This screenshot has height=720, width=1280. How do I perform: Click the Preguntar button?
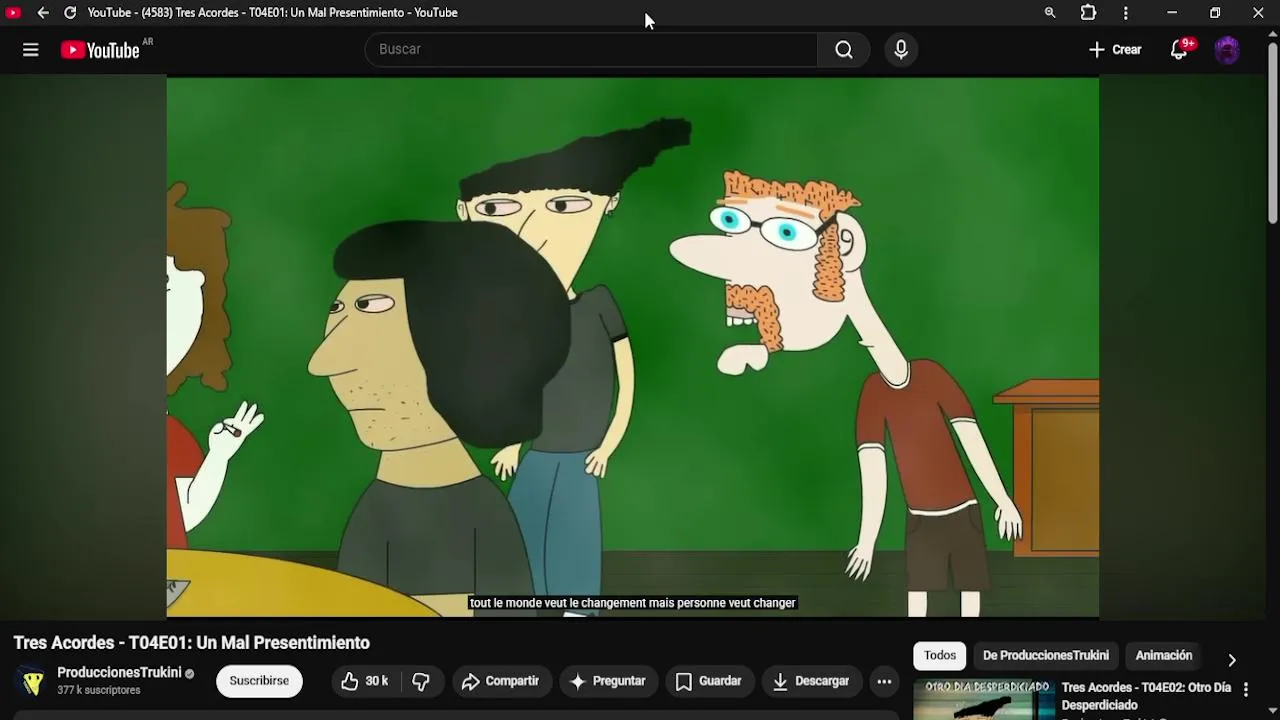click(608, 681)
